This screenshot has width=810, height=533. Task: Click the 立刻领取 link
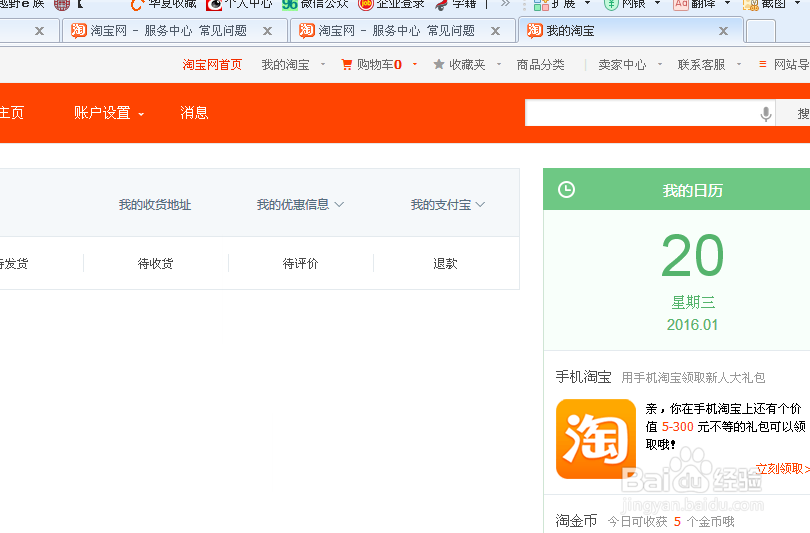coord(782,469)
